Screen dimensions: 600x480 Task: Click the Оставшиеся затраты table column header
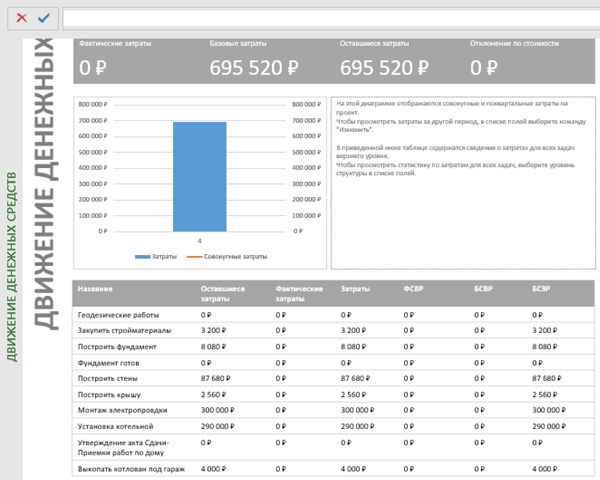coord(223,294)
